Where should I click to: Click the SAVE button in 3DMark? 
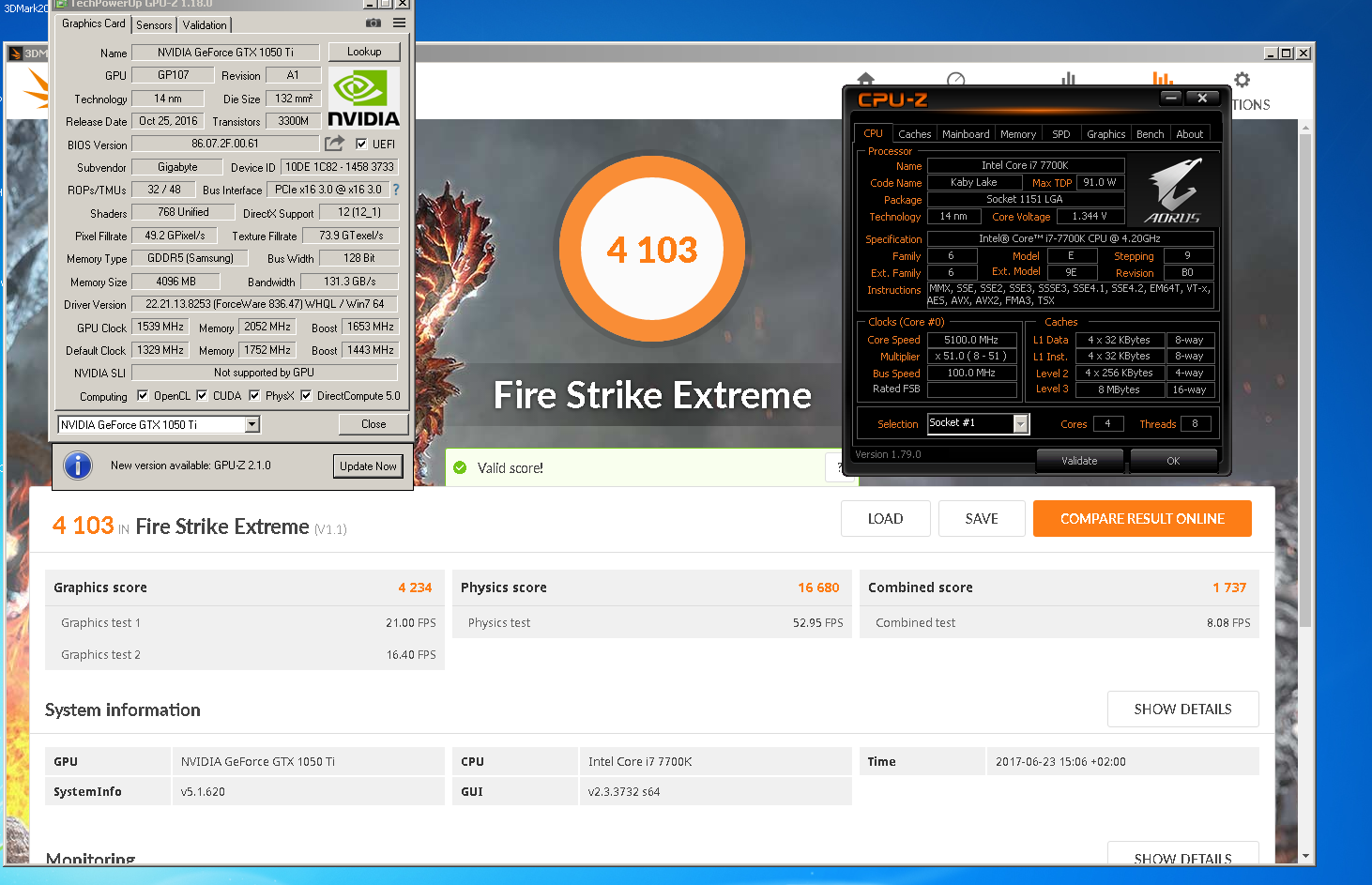(x=982, y=518)
